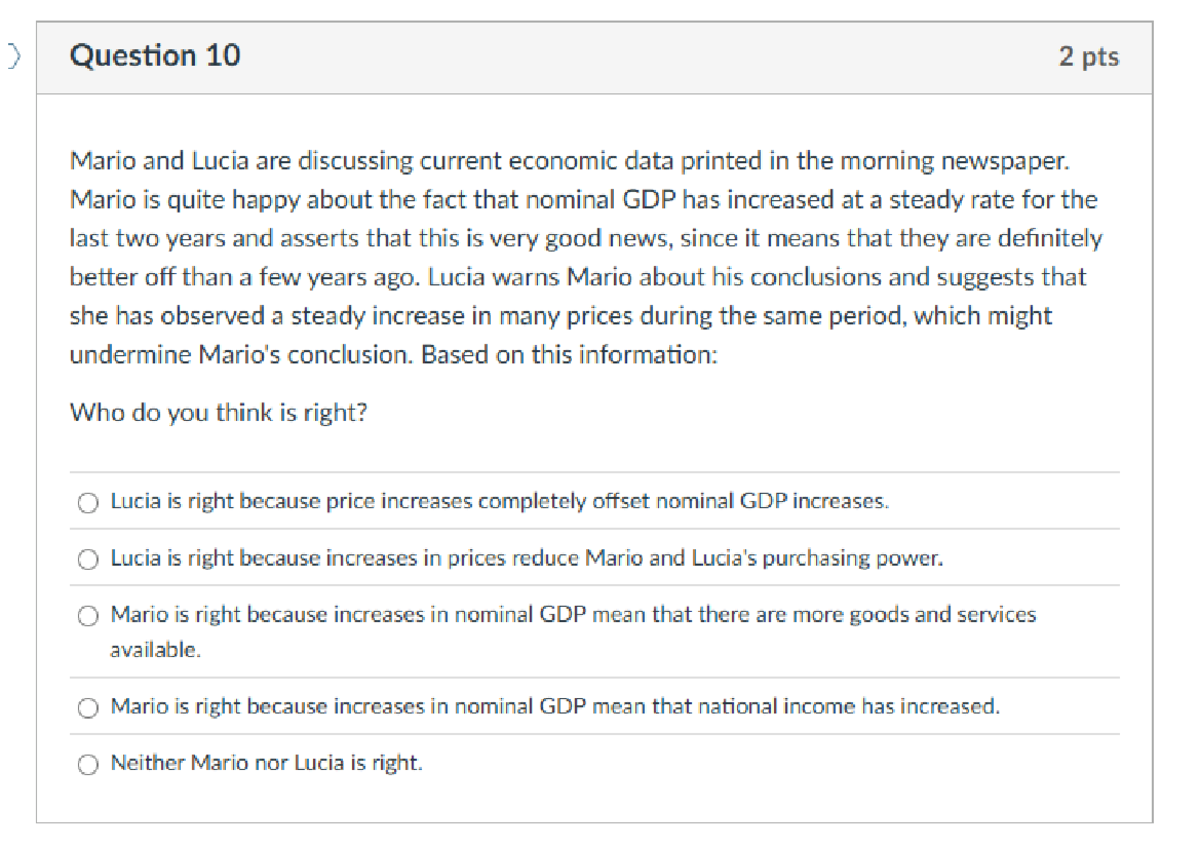Select the radio button for 'Lucia is right because price increases completely offset nominal GDP increases'

point(89,502)
